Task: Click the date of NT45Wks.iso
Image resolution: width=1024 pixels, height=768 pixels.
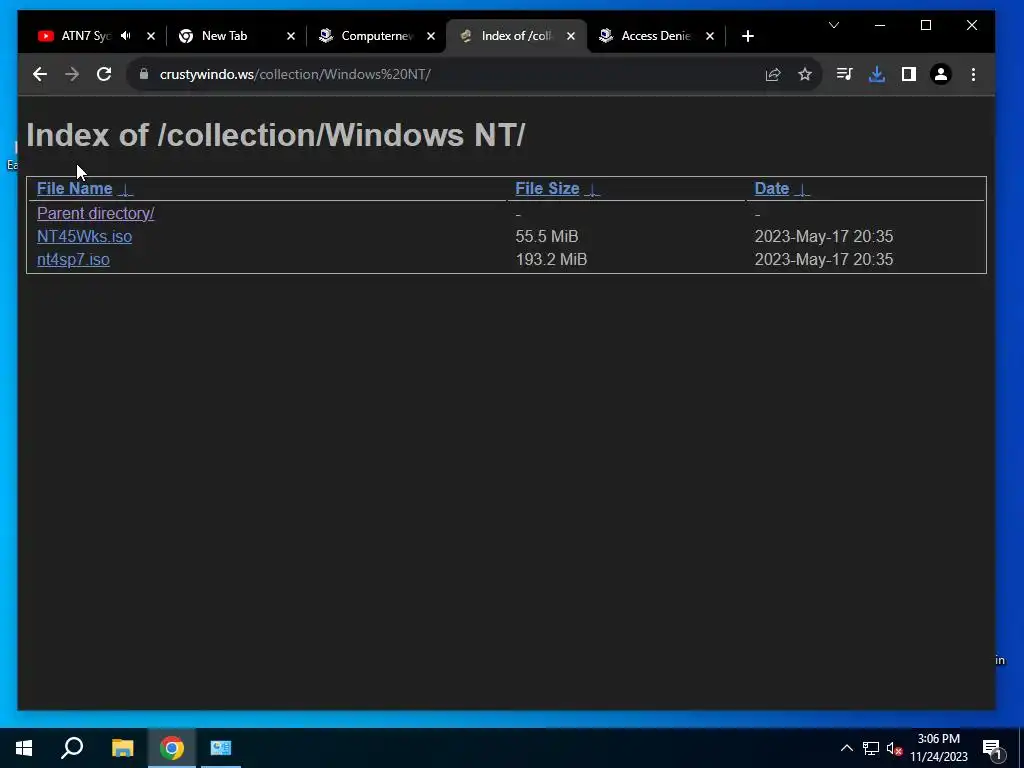Action: pos(824,236)
